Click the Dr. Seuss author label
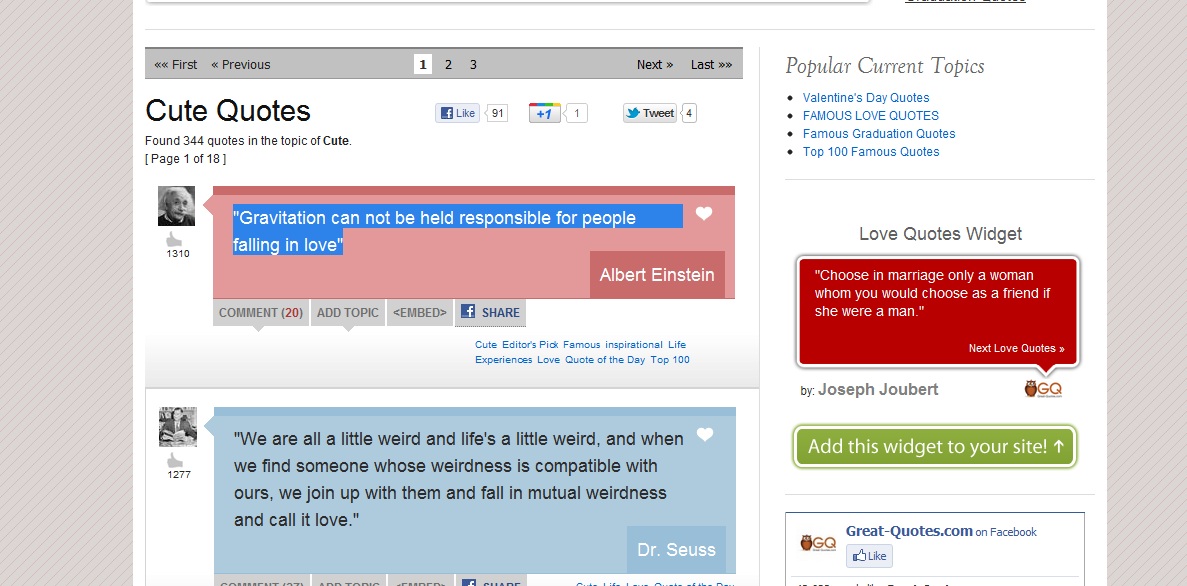This screenshot has height=586, width=1187. pyautogui.click(x=676, y=550)
